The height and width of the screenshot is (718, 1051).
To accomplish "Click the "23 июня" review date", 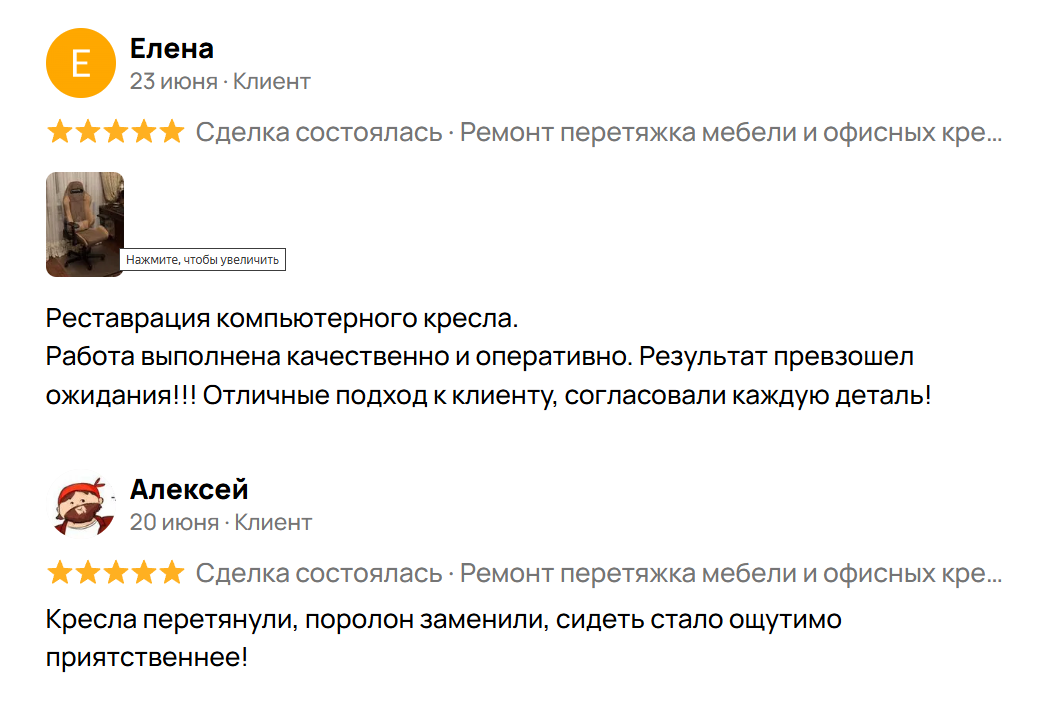I will click(173, 81).
